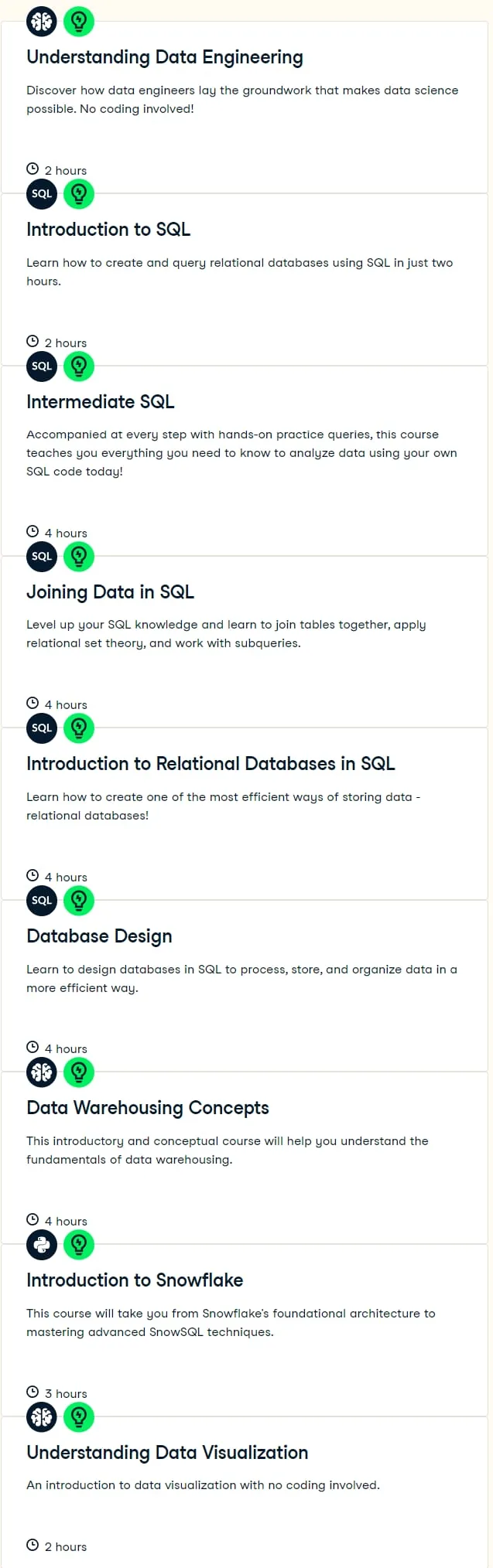The width and height of the screenshot is (493, 1568).
Task: Open the Introduction to SQL course
Action: (108, 230)
